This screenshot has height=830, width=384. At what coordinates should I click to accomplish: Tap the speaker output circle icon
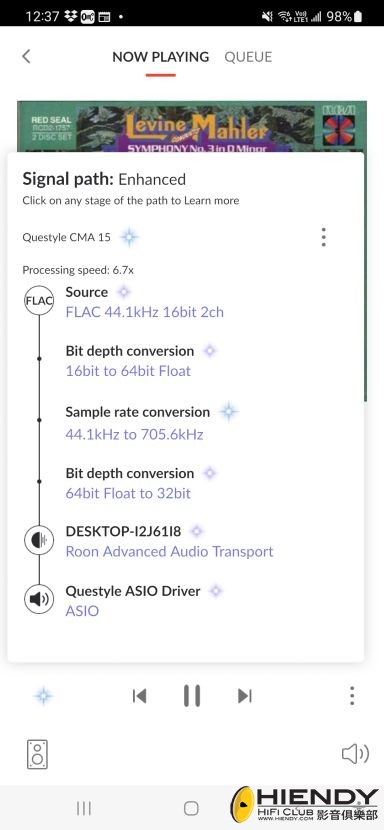coord(39,599)
